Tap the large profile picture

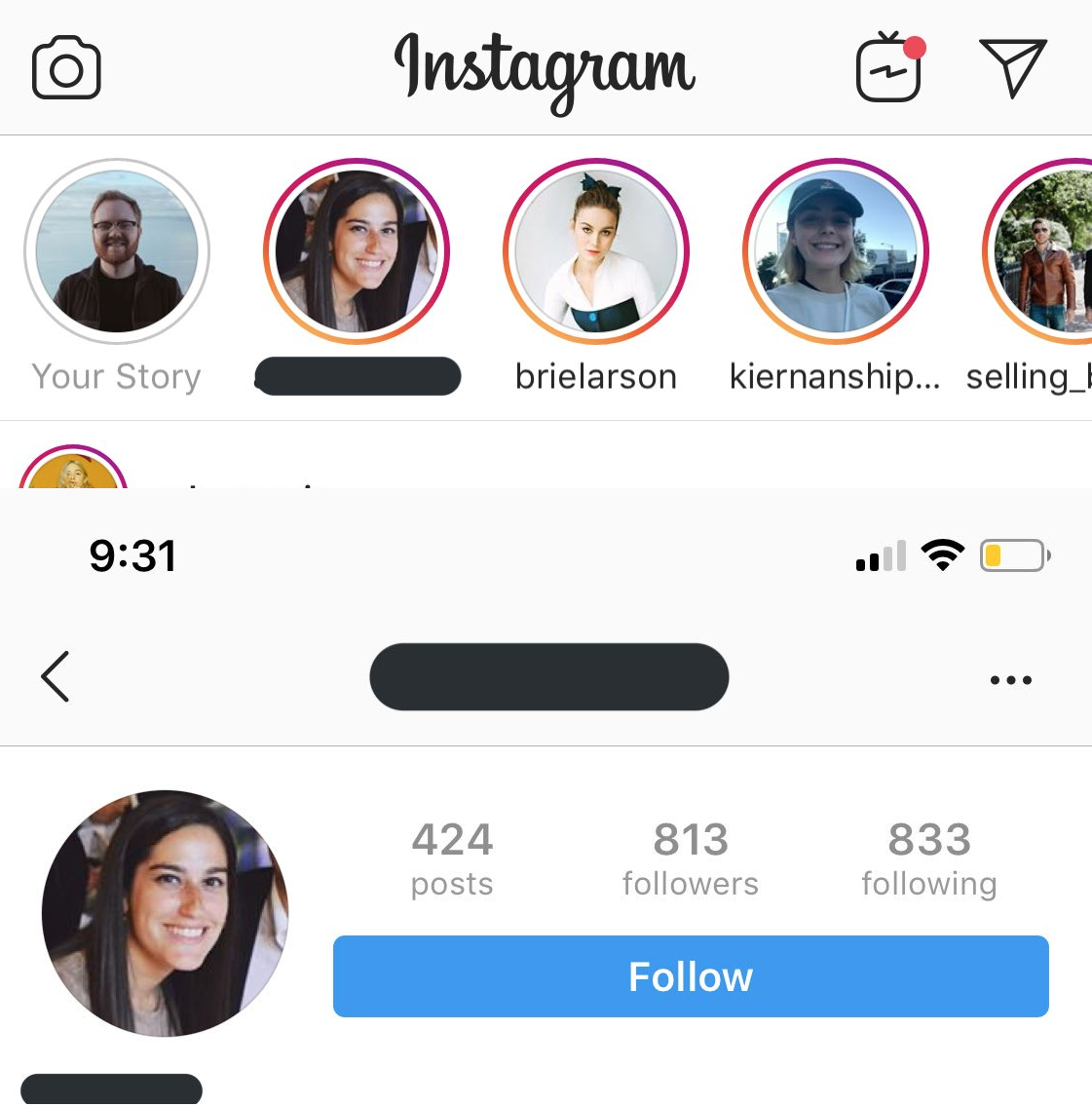tap(165, 913)
